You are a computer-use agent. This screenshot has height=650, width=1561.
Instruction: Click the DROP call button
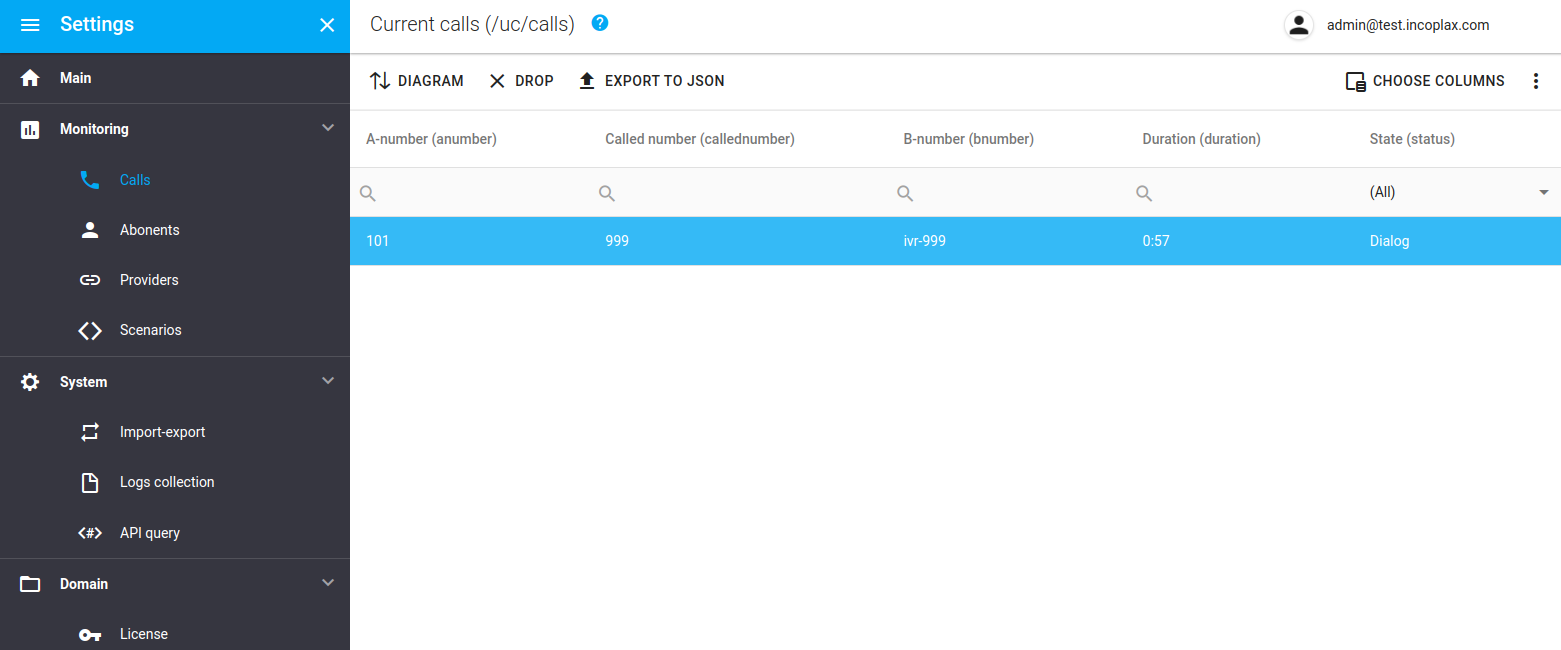coord(521,81)
